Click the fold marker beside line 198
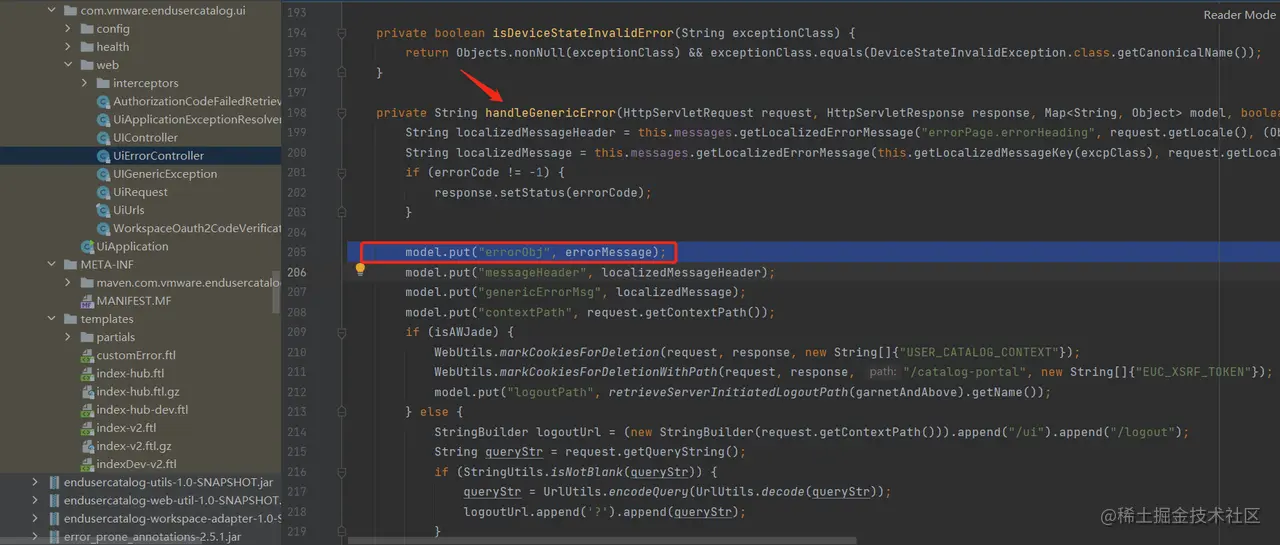Screen dimensions: 1280x545 coord(344,113)
